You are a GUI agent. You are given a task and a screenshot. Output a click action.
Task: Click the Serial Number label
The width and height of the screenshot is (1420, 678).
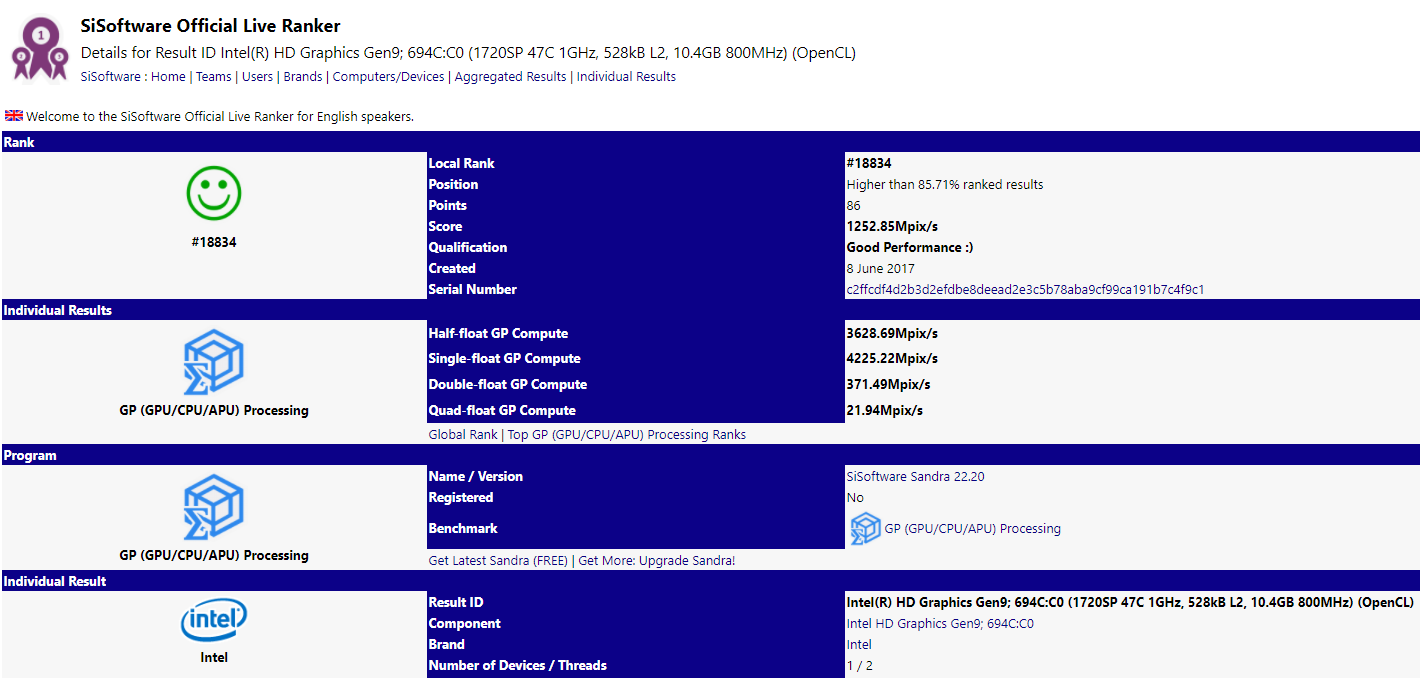pos(473,290)
